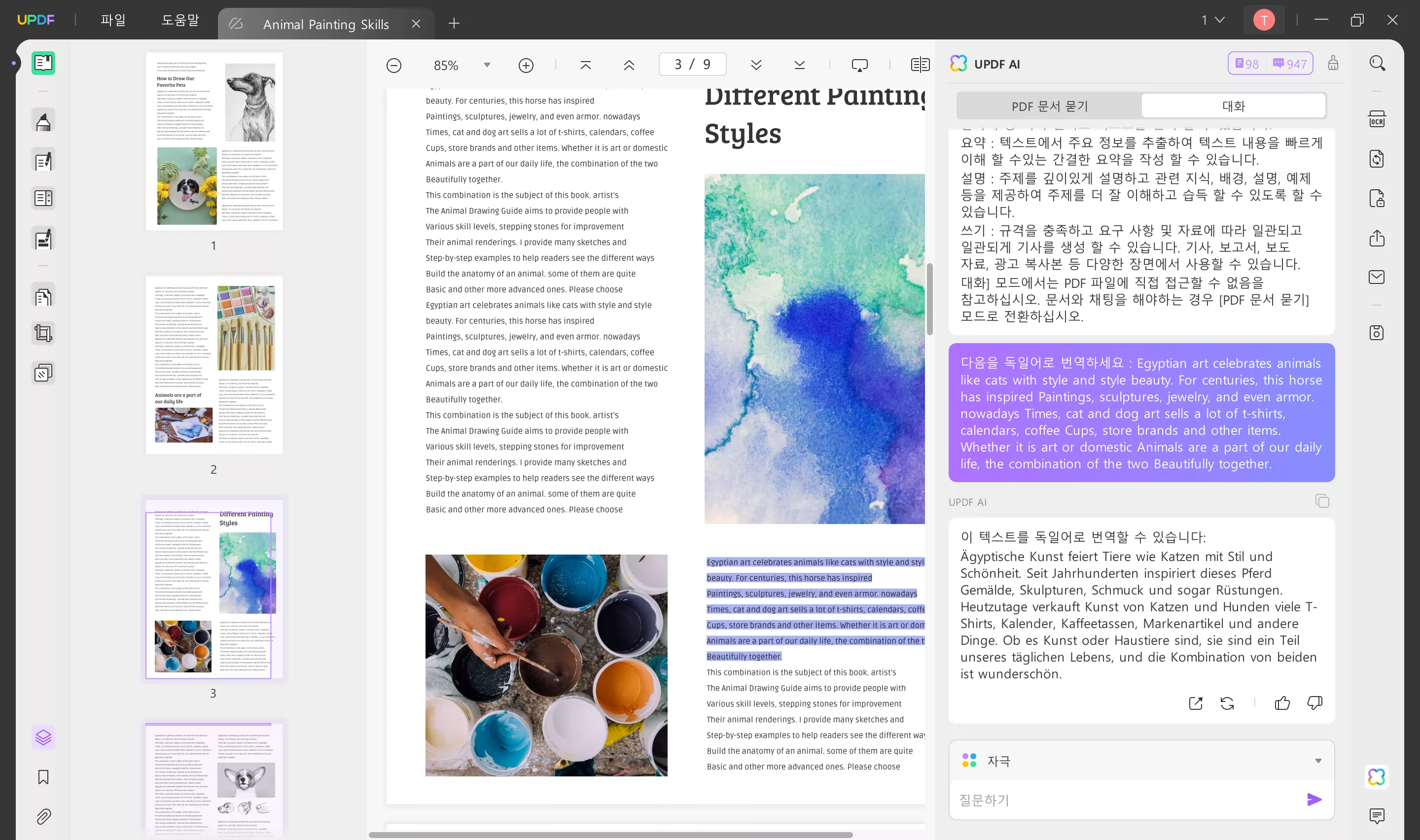Image resolution: width=1420 pixels, height=840 pixels.
Task: Open the Reader mode icon in left sidebar
Action: pos(43,63)
